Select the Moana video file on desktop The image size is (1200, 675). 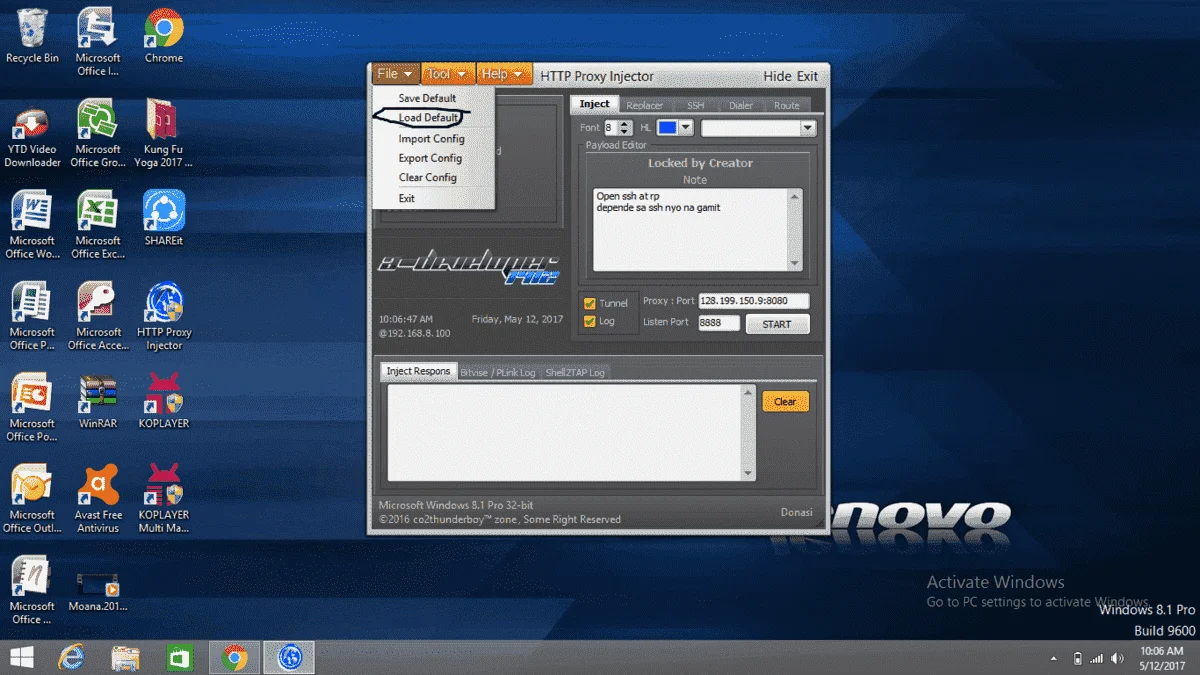point(98,590)
